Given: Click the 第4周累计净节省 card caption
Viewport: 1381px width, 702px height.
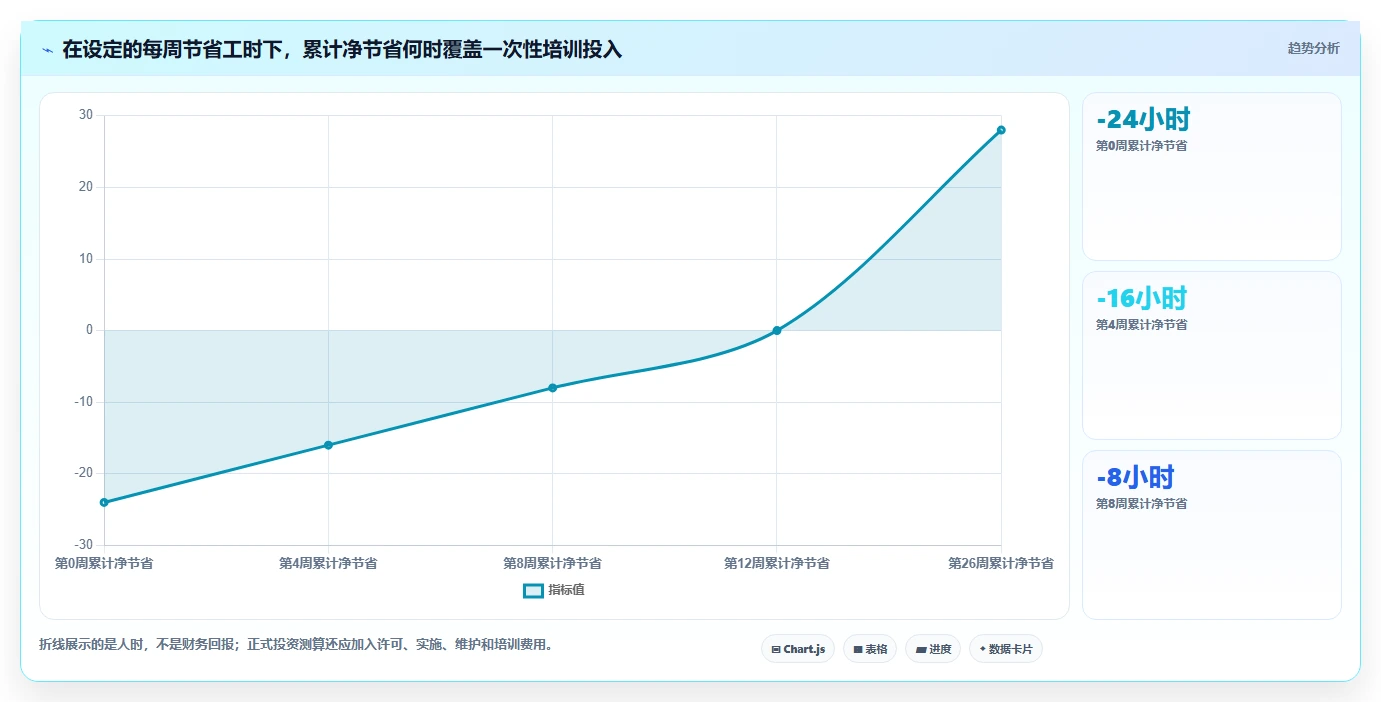Looking at the screenshot, I should click(1141, 325).
